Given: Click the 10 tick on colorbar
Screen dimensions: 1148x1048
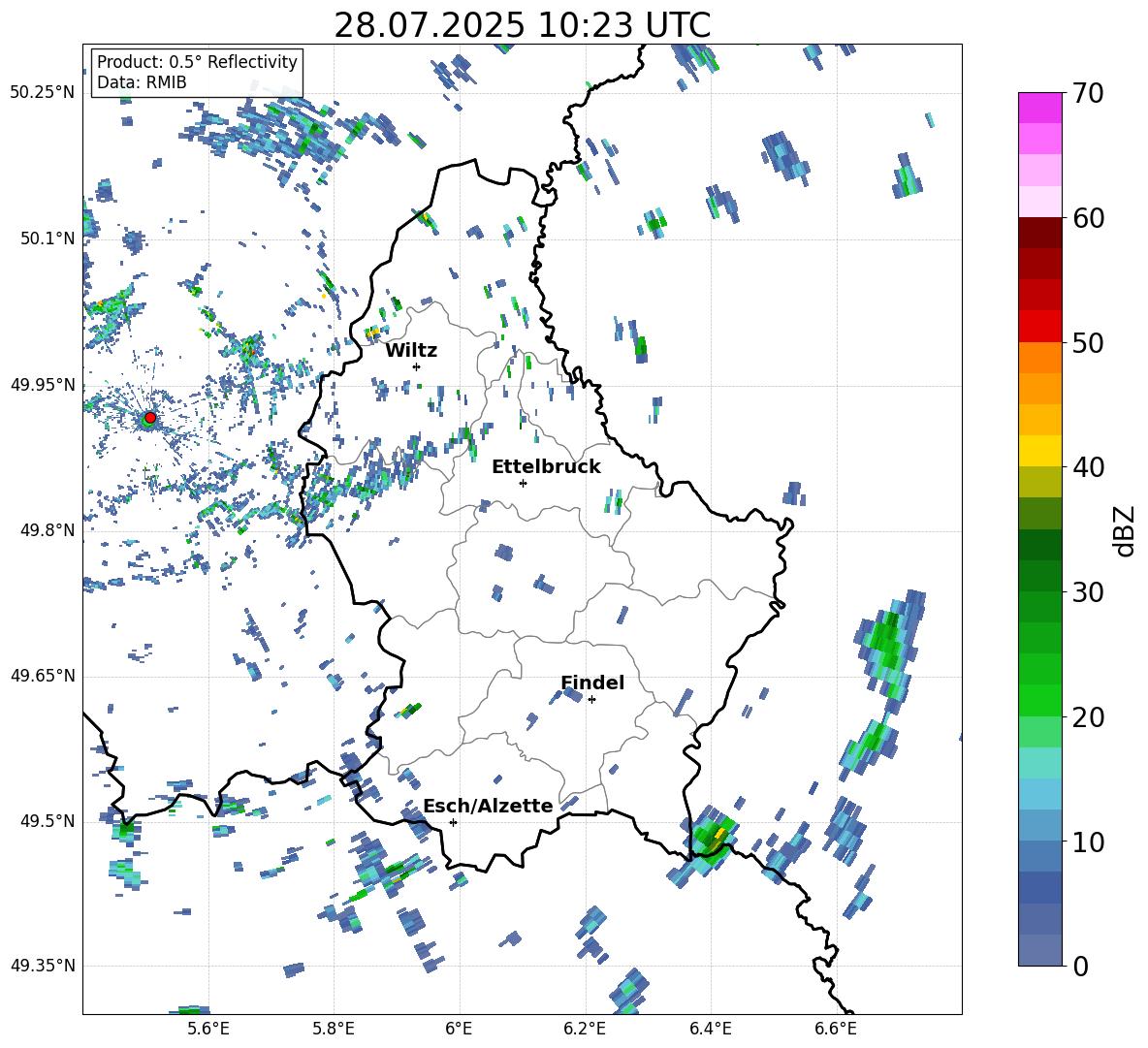Looking at the screenshot, I should tap(1088, 842).
